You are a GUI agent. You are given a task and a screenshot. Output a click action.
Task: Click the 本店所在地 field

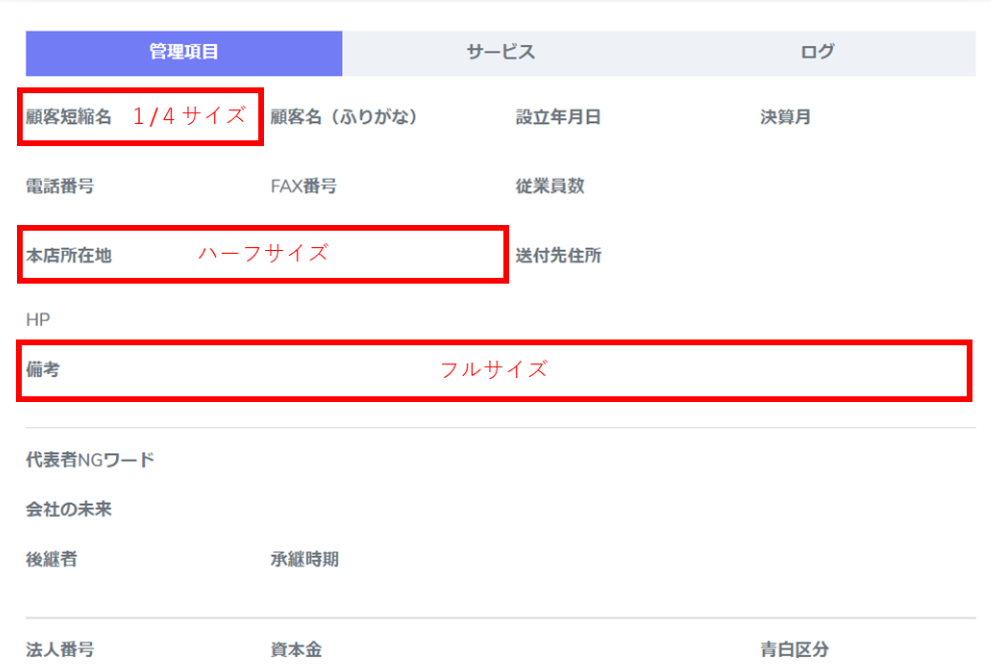69,256
